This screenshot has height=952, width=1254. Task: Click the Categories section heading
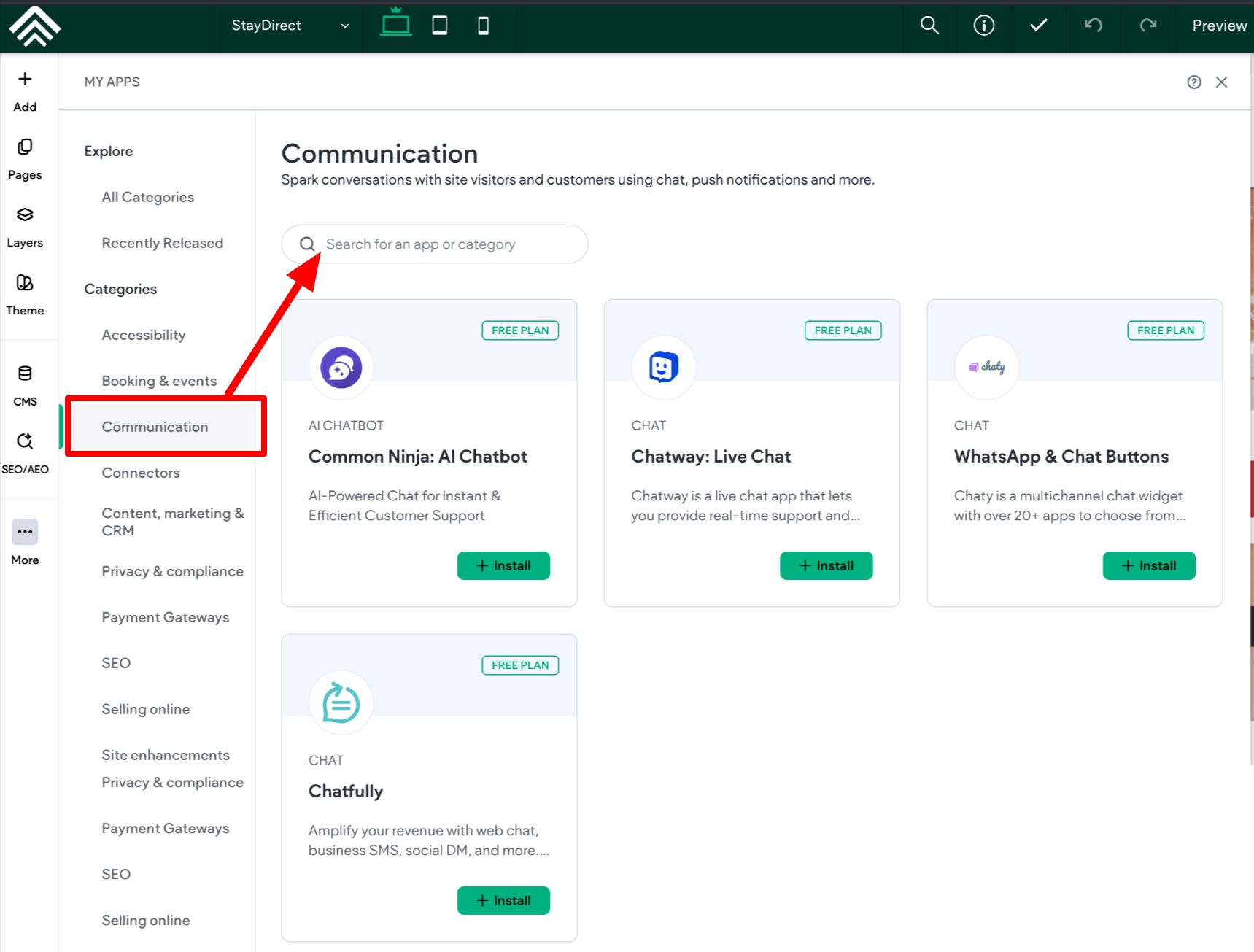120,289
